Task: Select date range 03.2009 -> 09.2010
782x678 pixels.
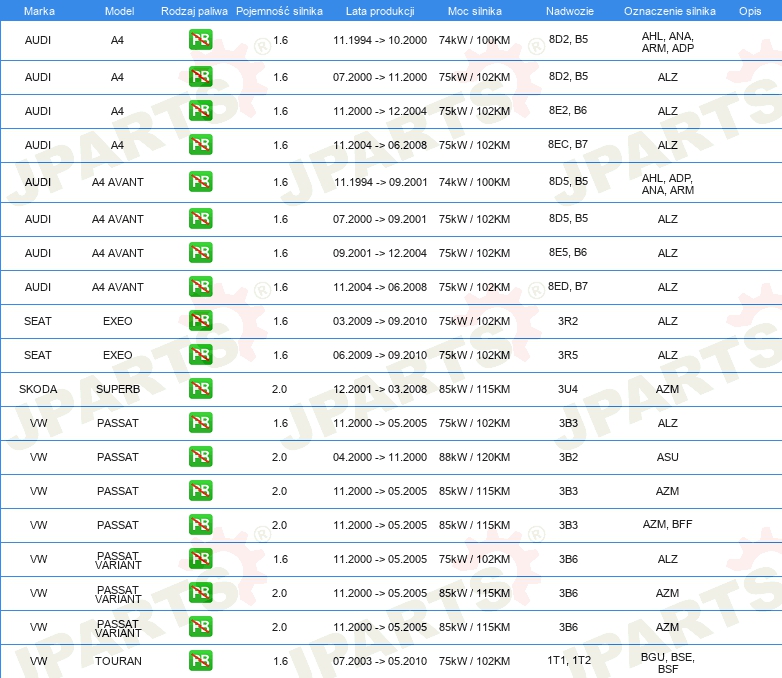Action: [380, 321]
